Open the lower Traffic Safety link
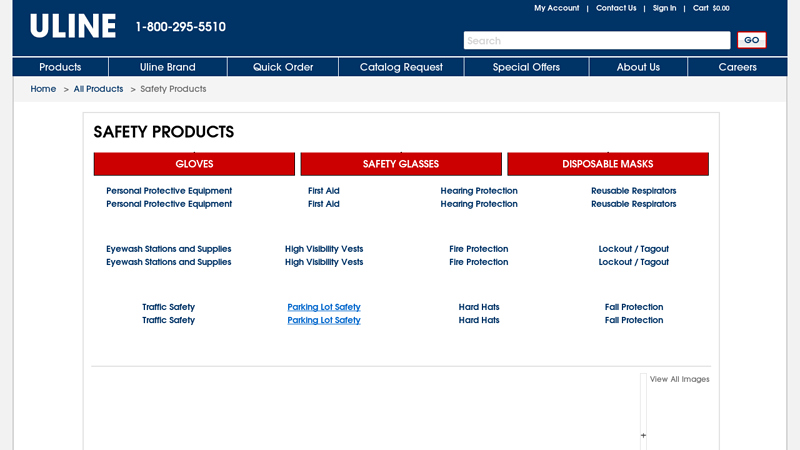800x450 pixels. tap(168, 320)
